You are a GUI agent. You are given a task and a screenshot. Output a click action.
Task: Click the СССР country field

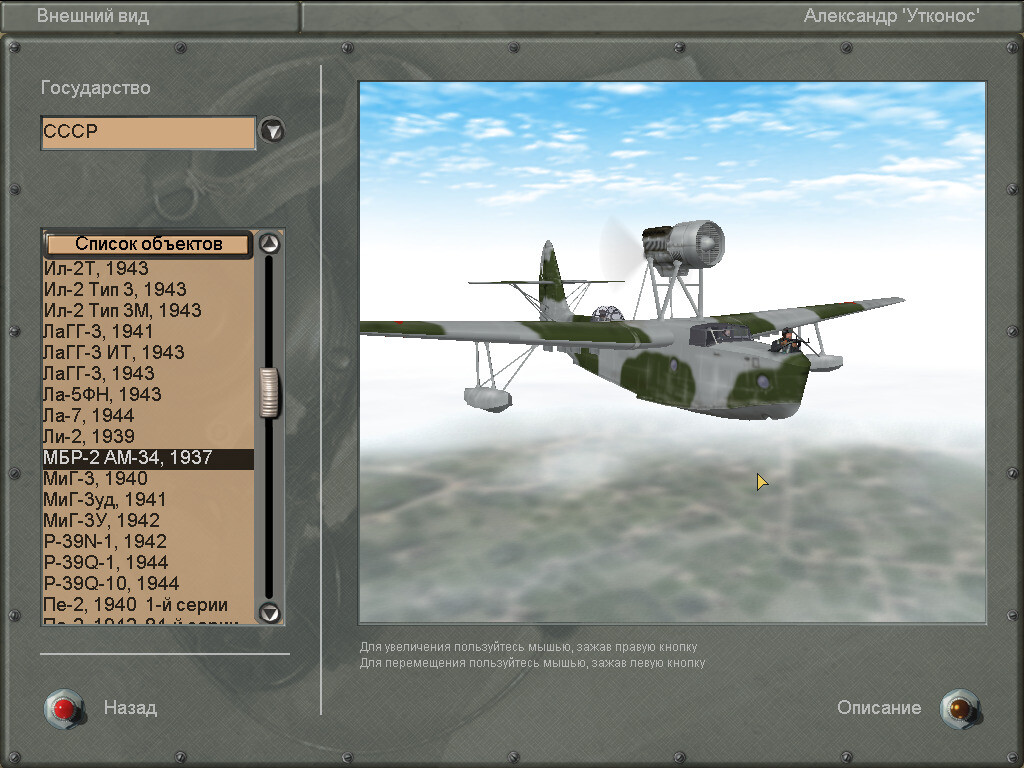(x=148, y=133)
